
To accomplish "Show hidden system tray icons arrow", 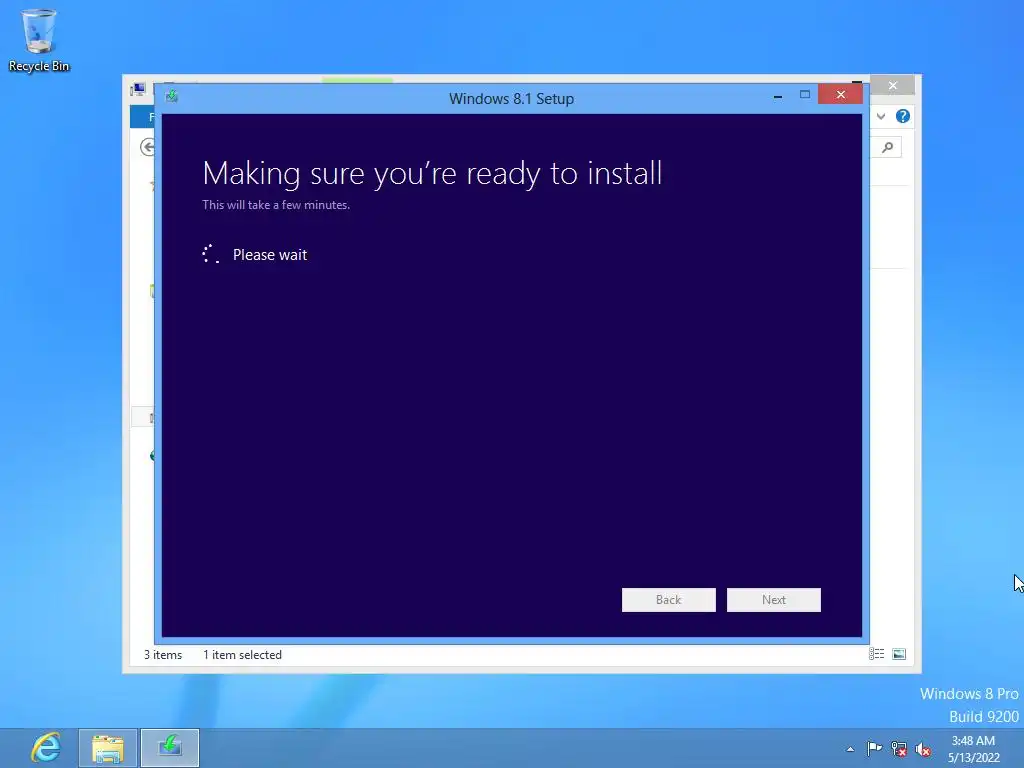I will coord(850,749).
